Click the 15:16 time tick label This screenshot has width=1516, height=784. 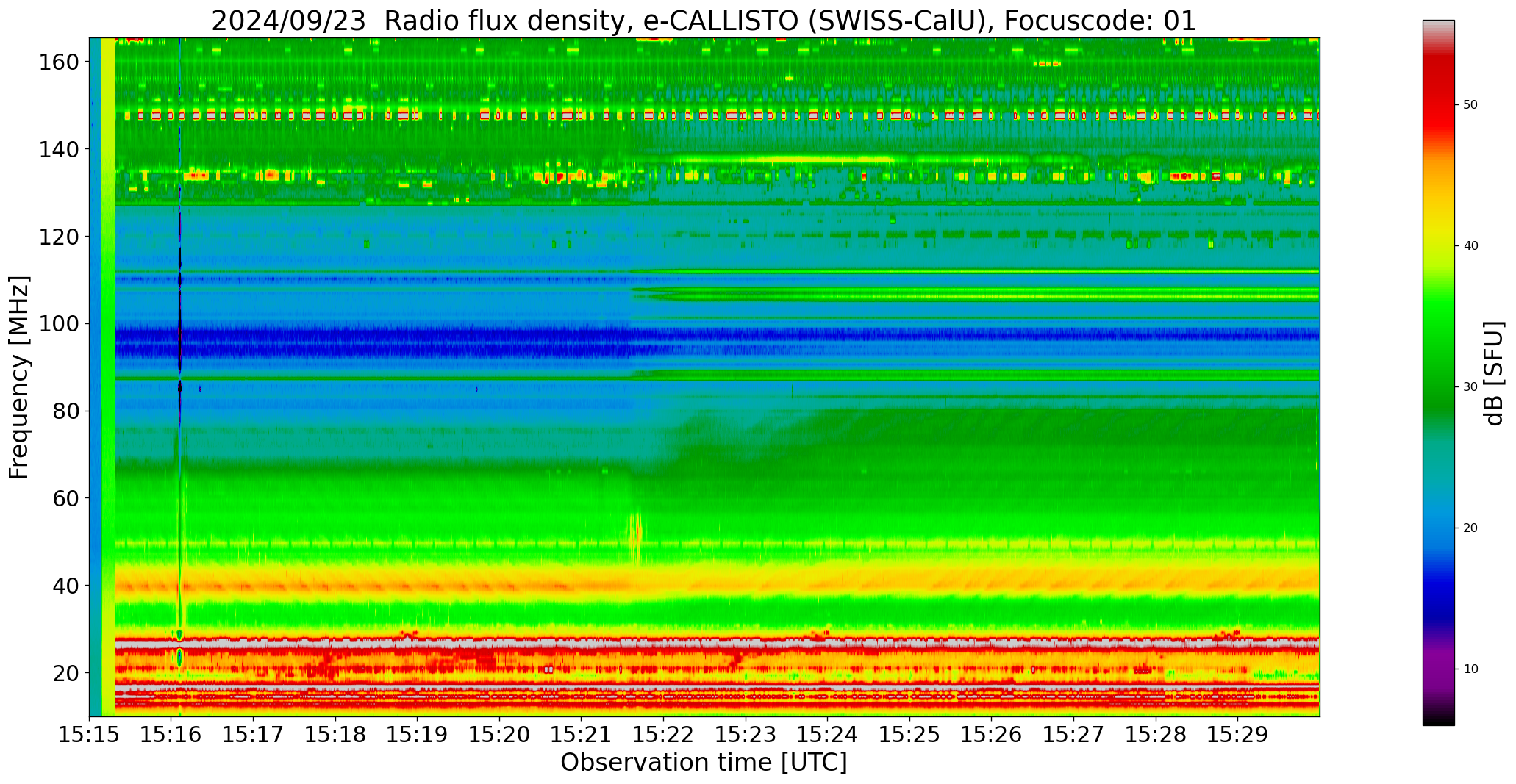(x=171, y=734)
